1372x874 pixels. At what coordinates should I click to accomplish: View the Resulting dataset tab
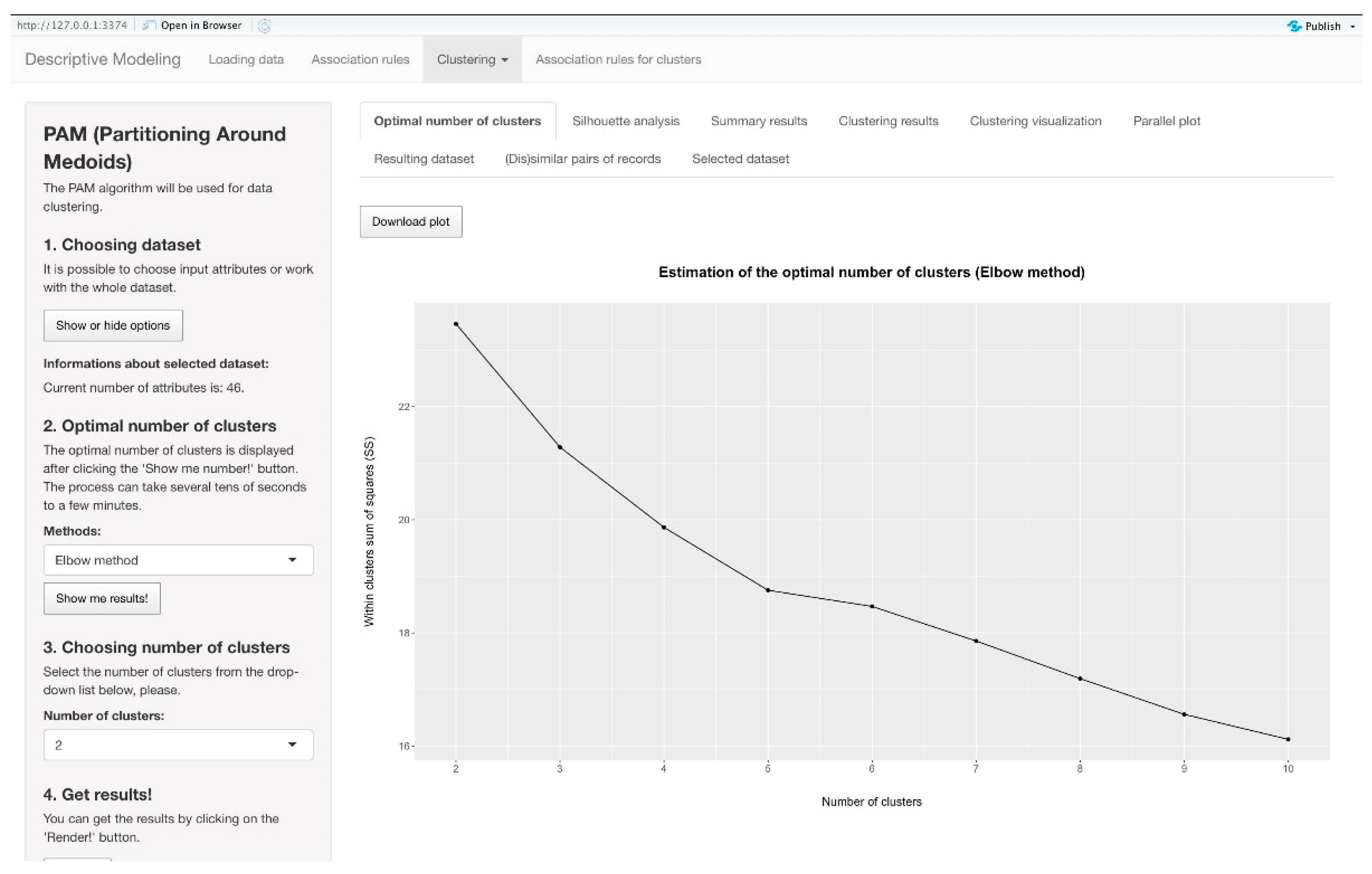[423, 159]
